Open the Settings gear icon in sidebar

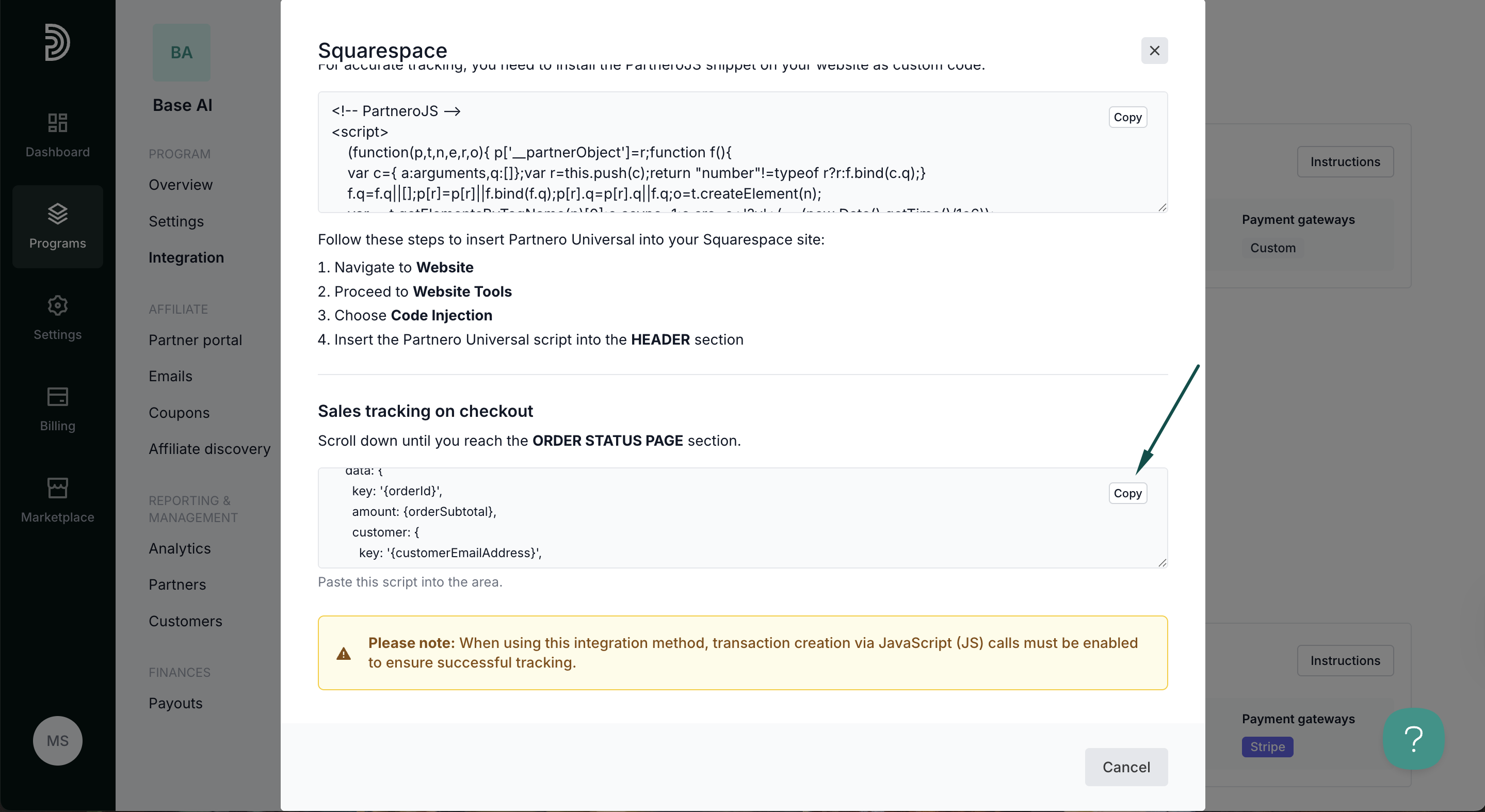(x=58, y=305)
